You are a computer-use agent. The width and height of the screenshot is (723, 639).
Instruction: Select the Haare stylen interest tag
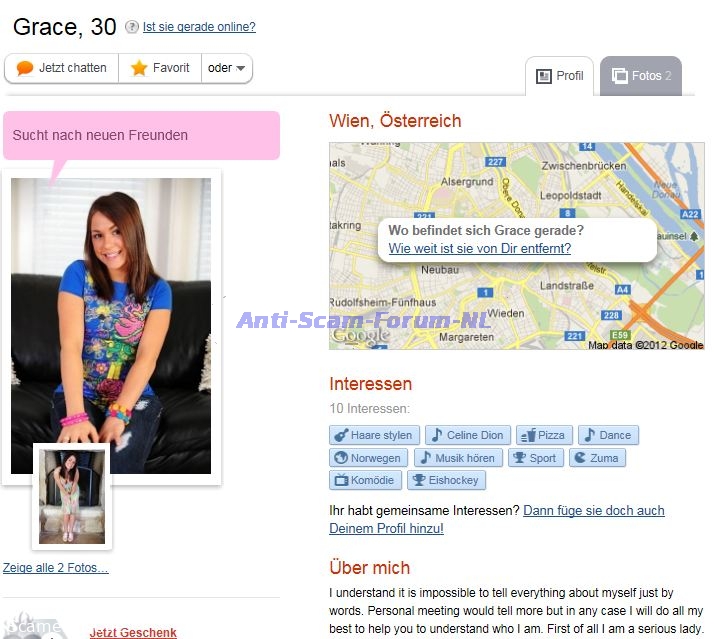[x=374, y=435]
